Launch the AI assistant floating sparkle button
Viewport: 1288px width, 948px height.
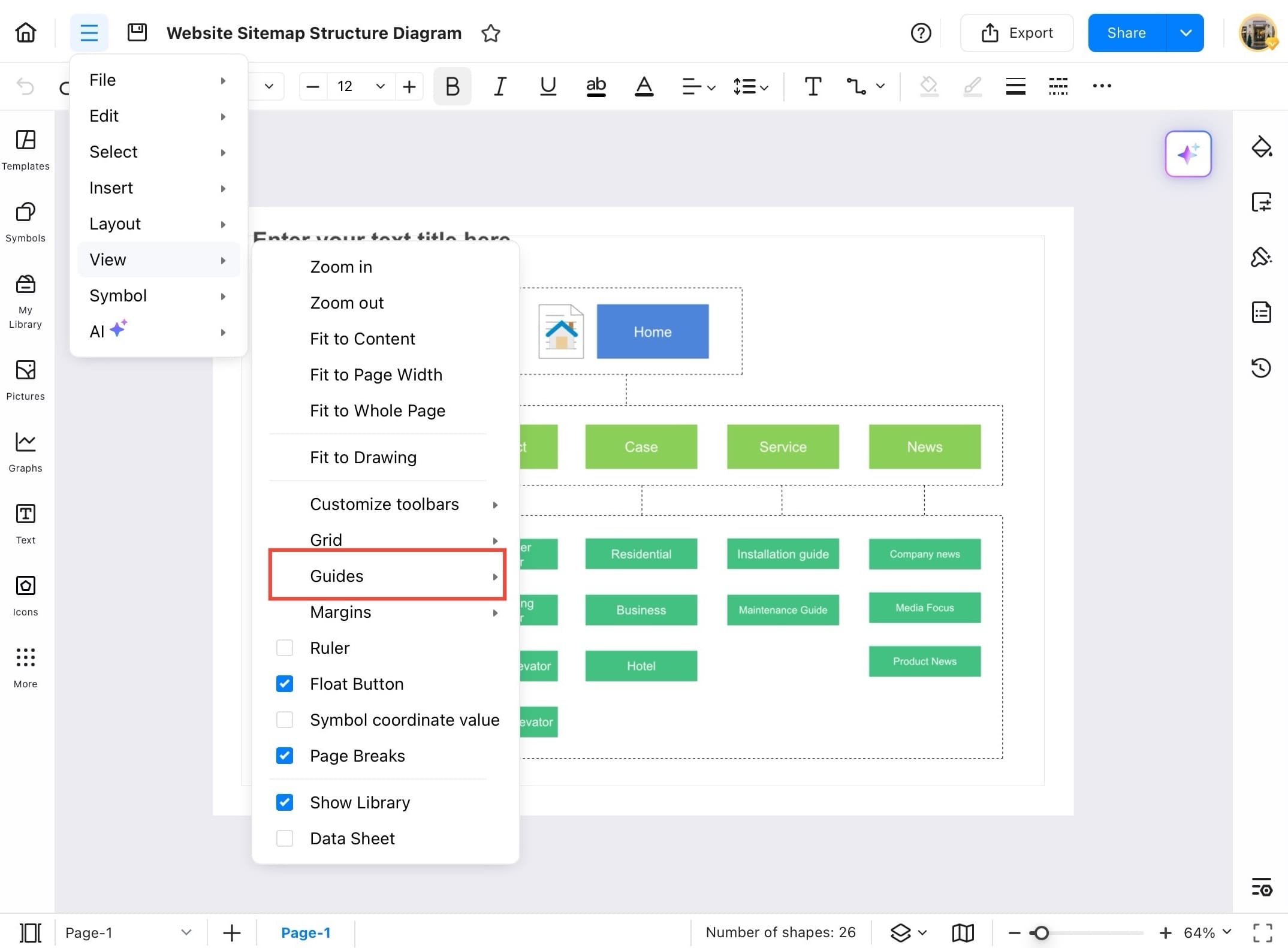click(x=1188, y=154)
